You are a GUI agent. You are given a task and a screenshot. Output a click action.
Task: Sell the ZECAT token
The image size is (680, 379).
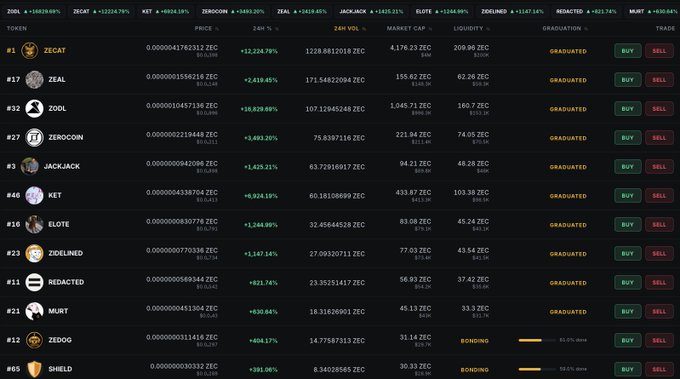pyautogui.click(x=659, y=51)
